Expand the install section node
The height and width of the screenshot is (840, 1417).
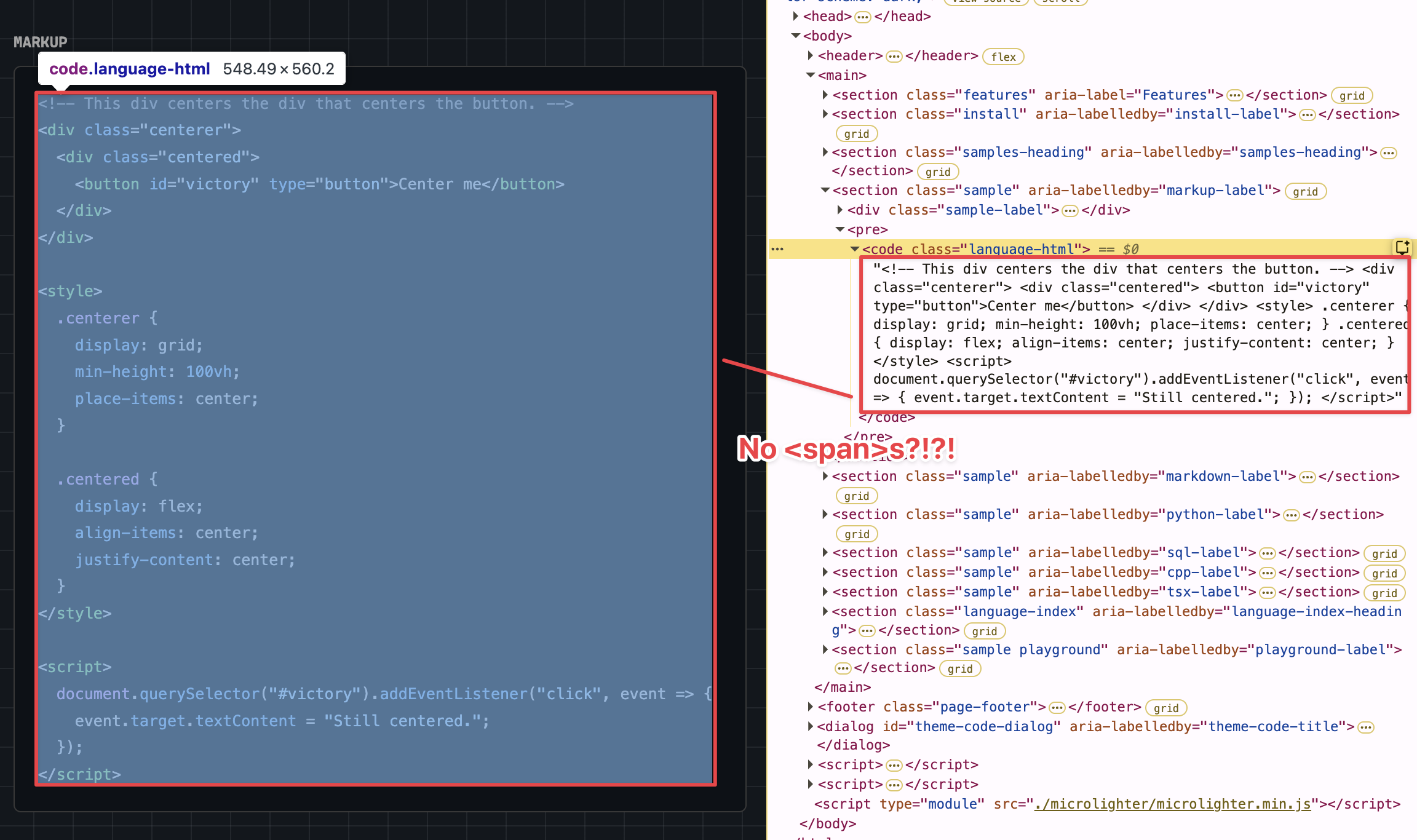(825, 114)
